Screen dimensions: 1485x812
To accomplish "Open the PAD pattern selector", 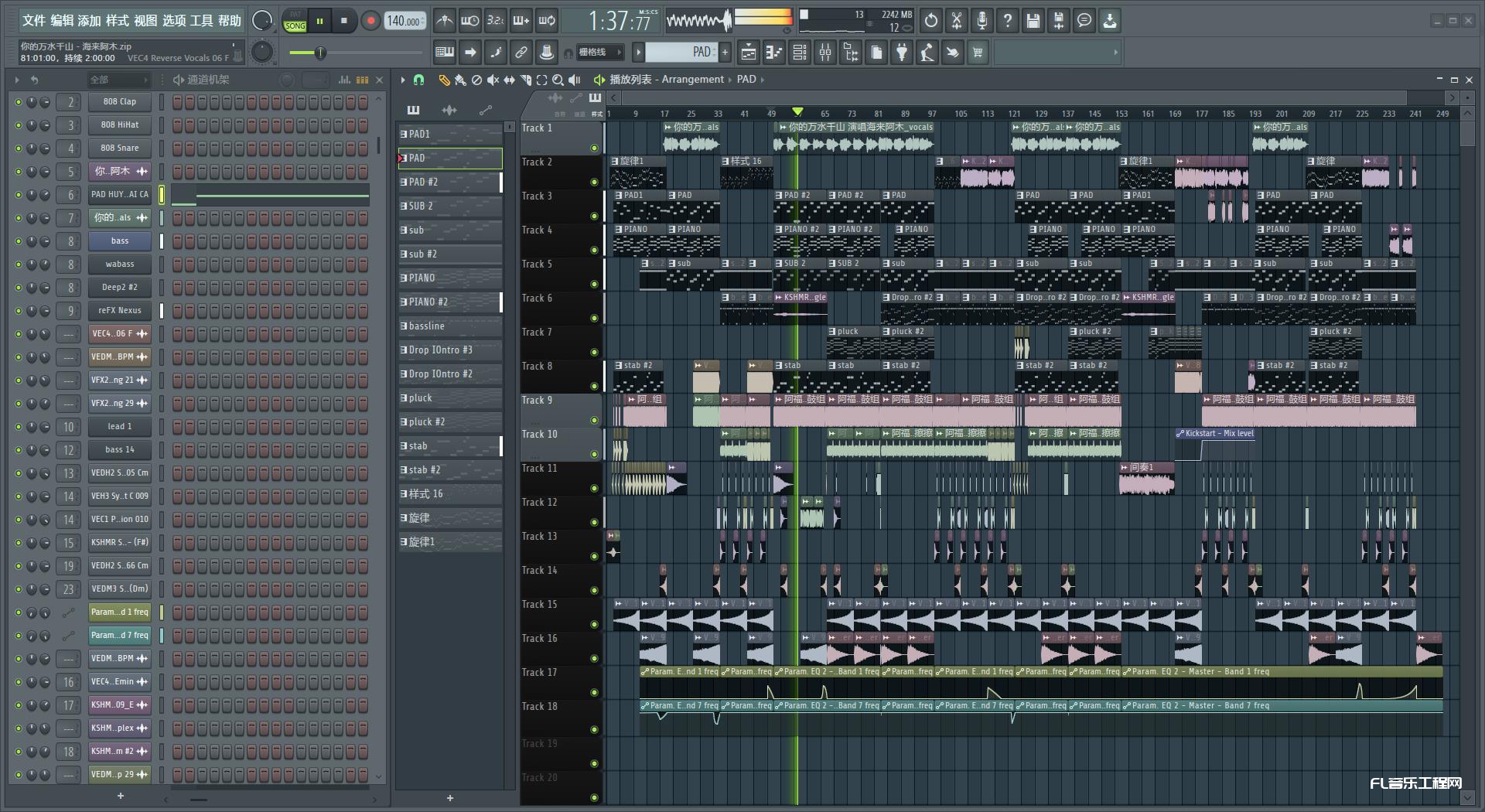I will [682, 53].
